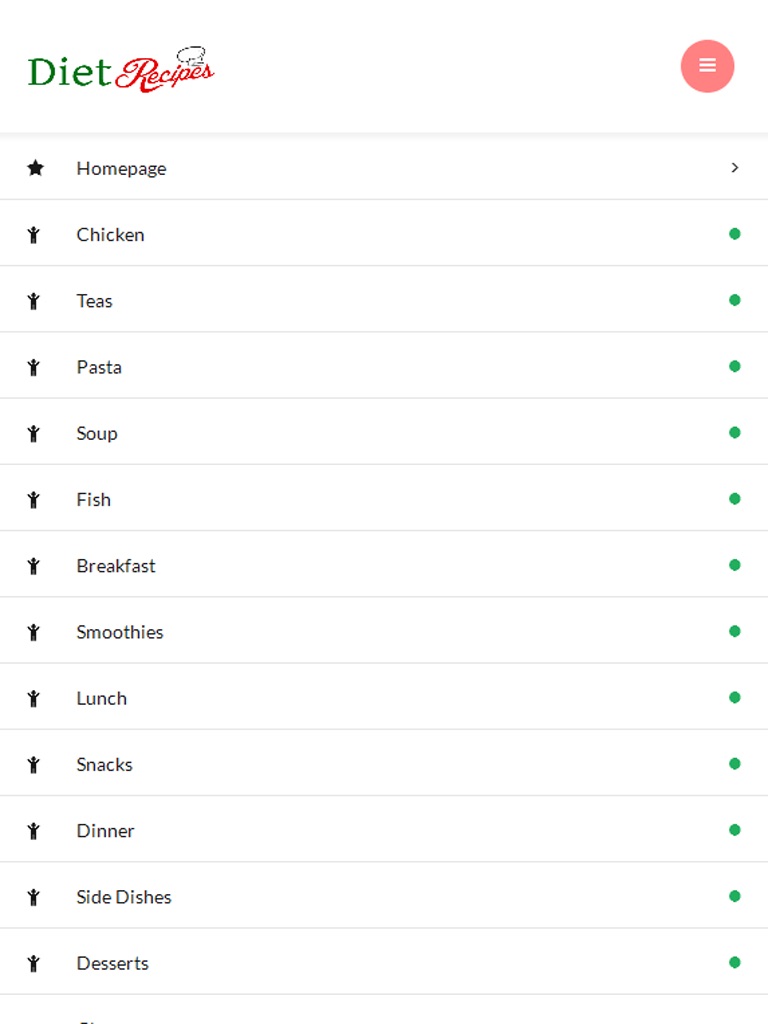Click the green dot on Fish row

pyautogui.click(x=735, y=499)
